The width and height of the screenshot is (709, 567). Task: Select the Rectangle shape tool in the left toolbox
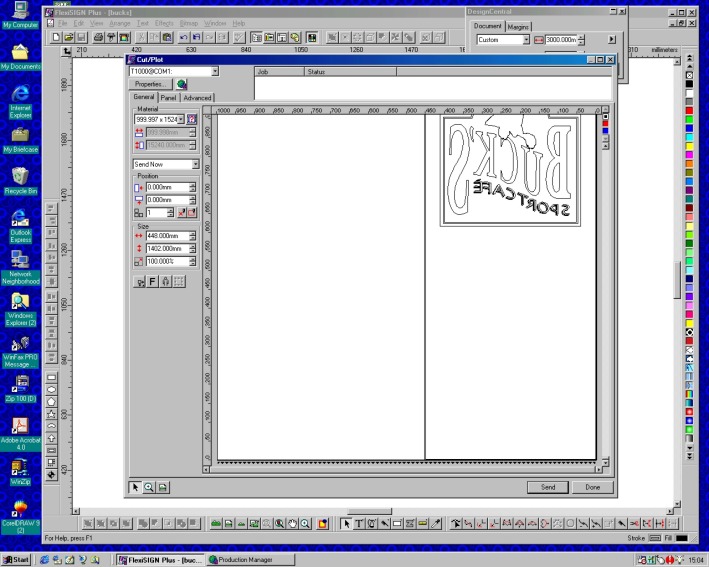tap(52, 377)
